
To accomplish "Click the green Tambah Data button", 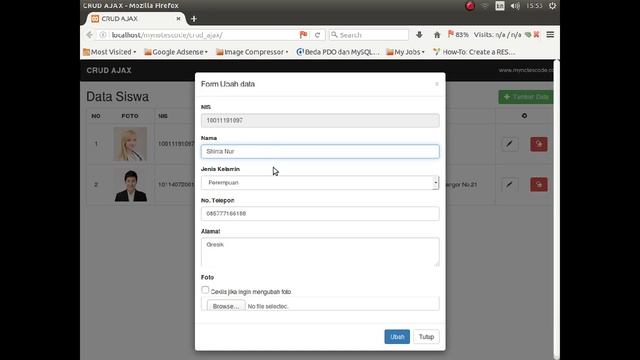I will [526, 97].
